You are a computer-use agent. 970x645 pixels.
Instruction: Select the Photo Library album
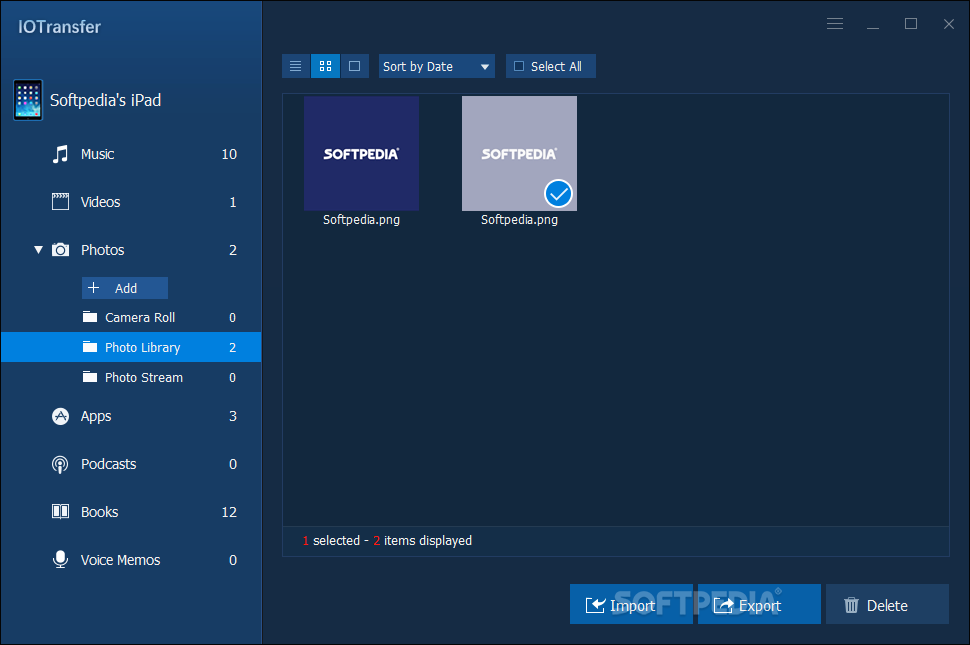pos(131,347)
